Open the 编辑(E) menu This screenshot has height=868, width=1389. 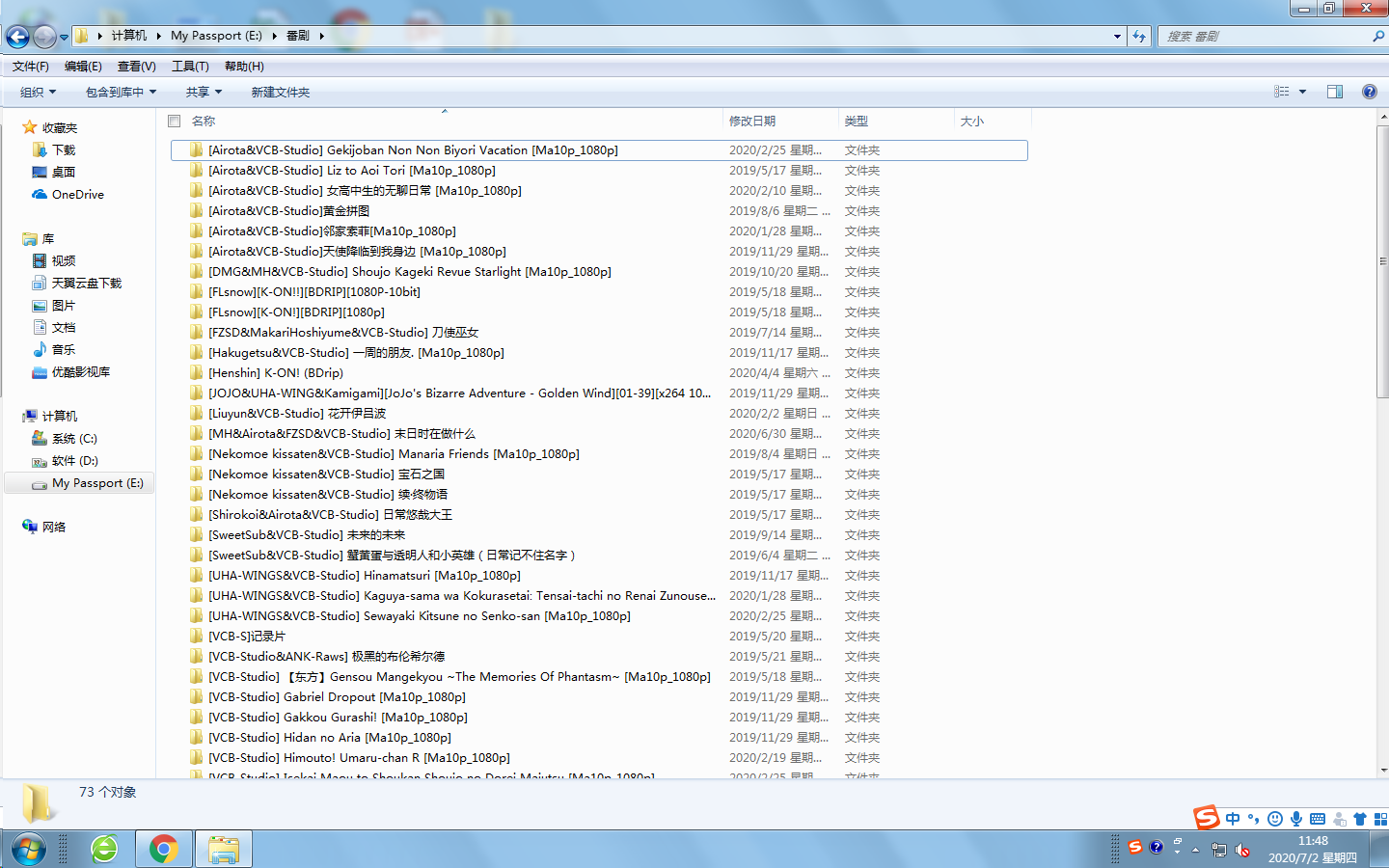pos(83,67)
